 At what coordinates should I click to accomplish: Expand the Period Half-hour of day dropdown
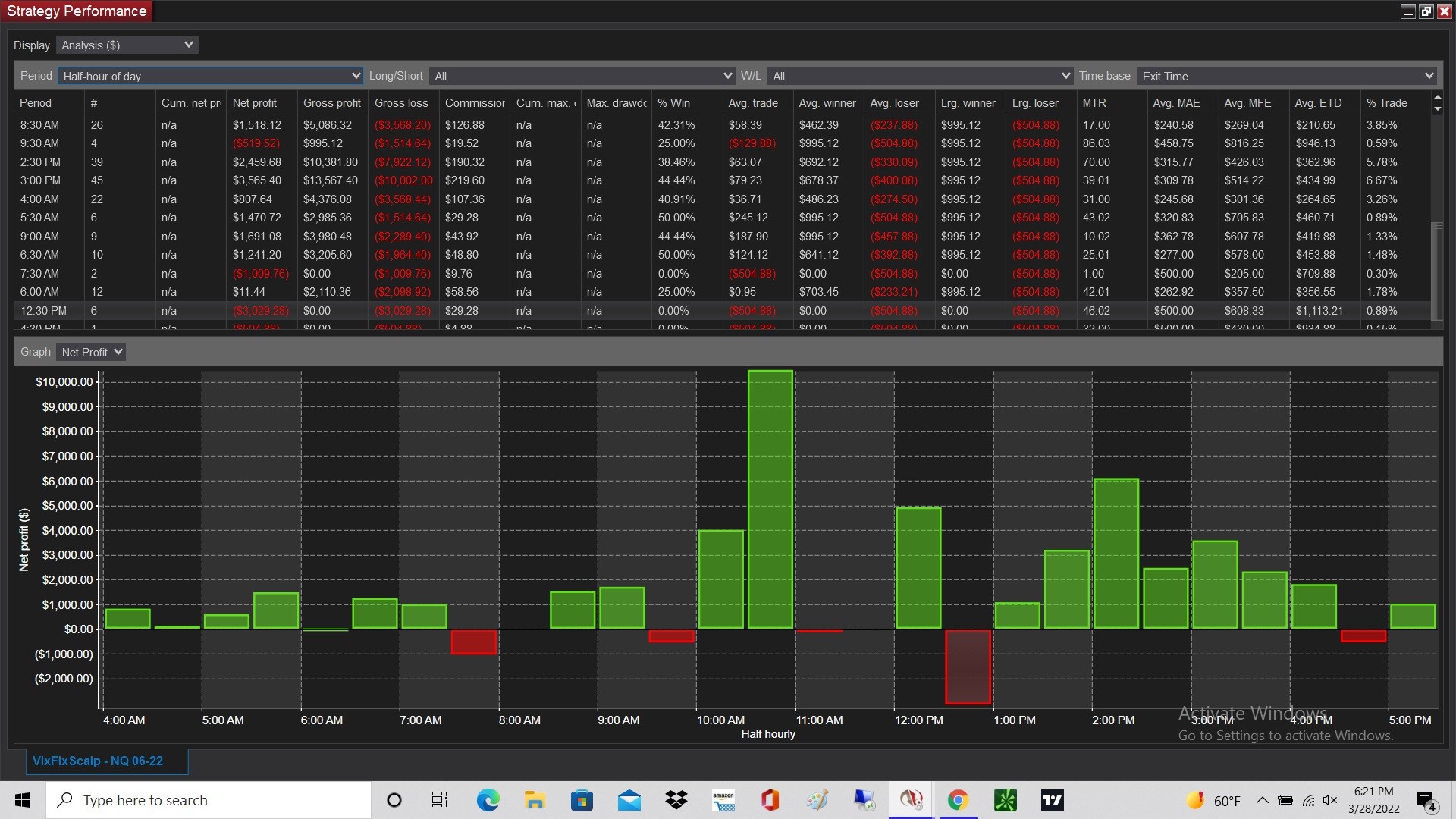point(211,76)
